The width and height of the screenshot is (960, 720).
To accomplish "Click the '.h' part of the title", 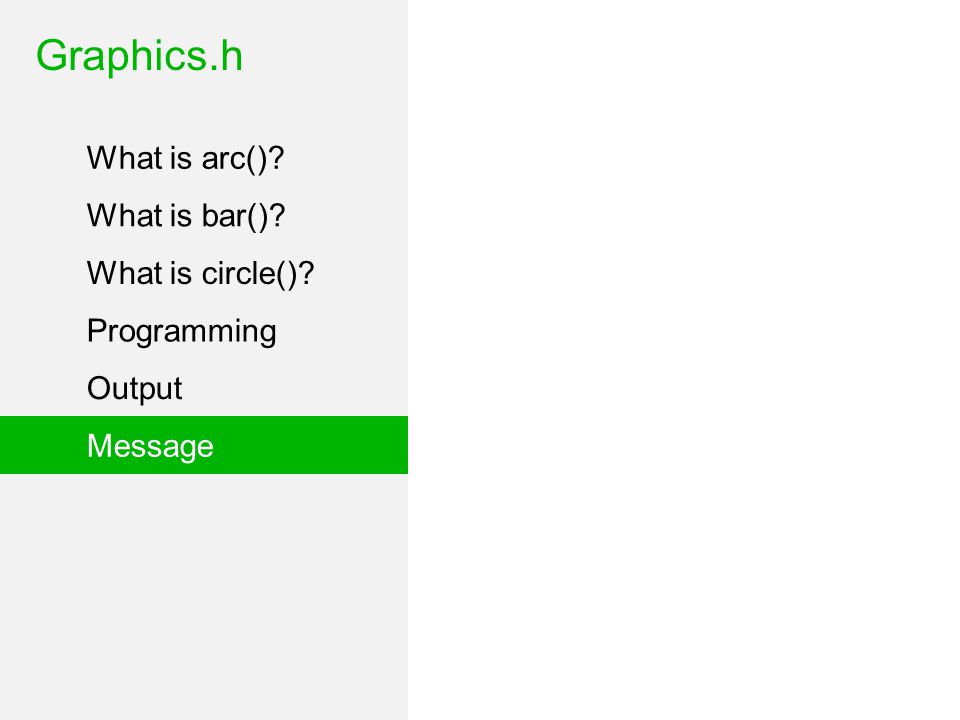I will coord(227,56).
